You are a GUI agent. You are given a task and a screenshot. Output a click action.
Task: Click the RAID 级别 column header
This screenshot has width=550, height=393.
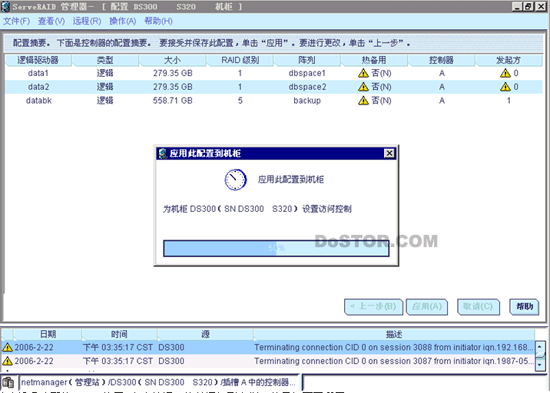pos(240,60)
